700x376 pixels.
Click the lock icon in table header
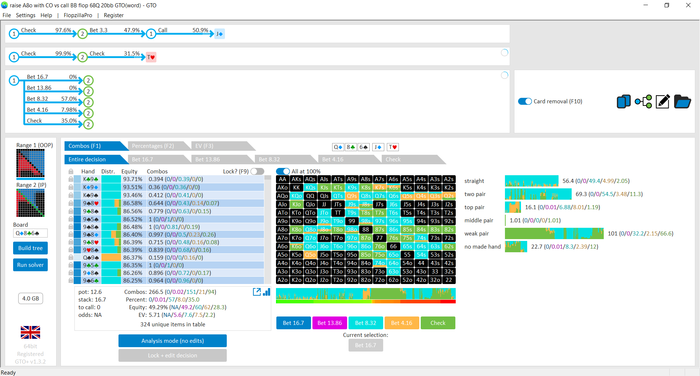[x=71, y=171]
